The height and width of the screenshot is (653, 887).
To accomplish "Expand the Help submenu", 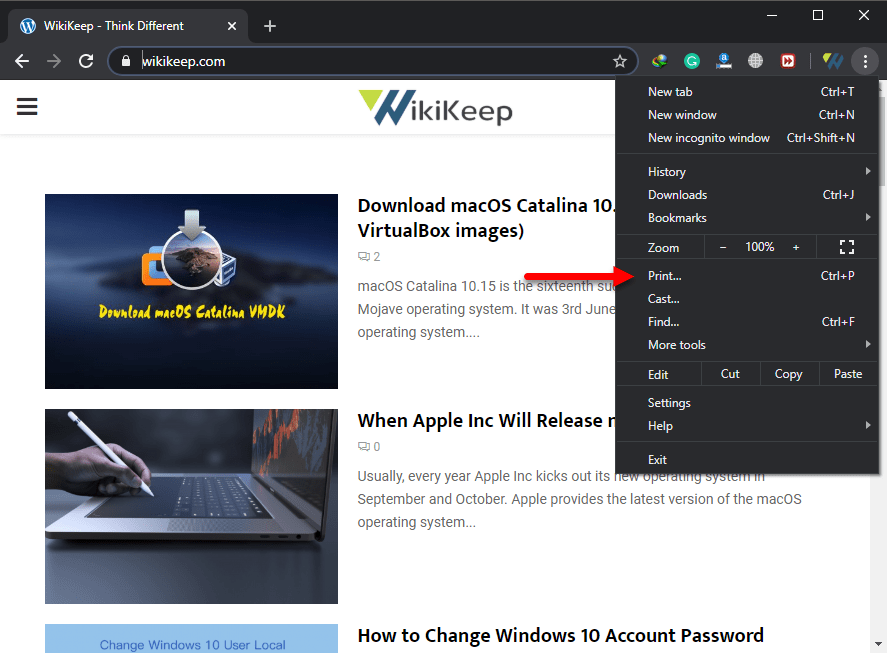I will click(747, 426).
